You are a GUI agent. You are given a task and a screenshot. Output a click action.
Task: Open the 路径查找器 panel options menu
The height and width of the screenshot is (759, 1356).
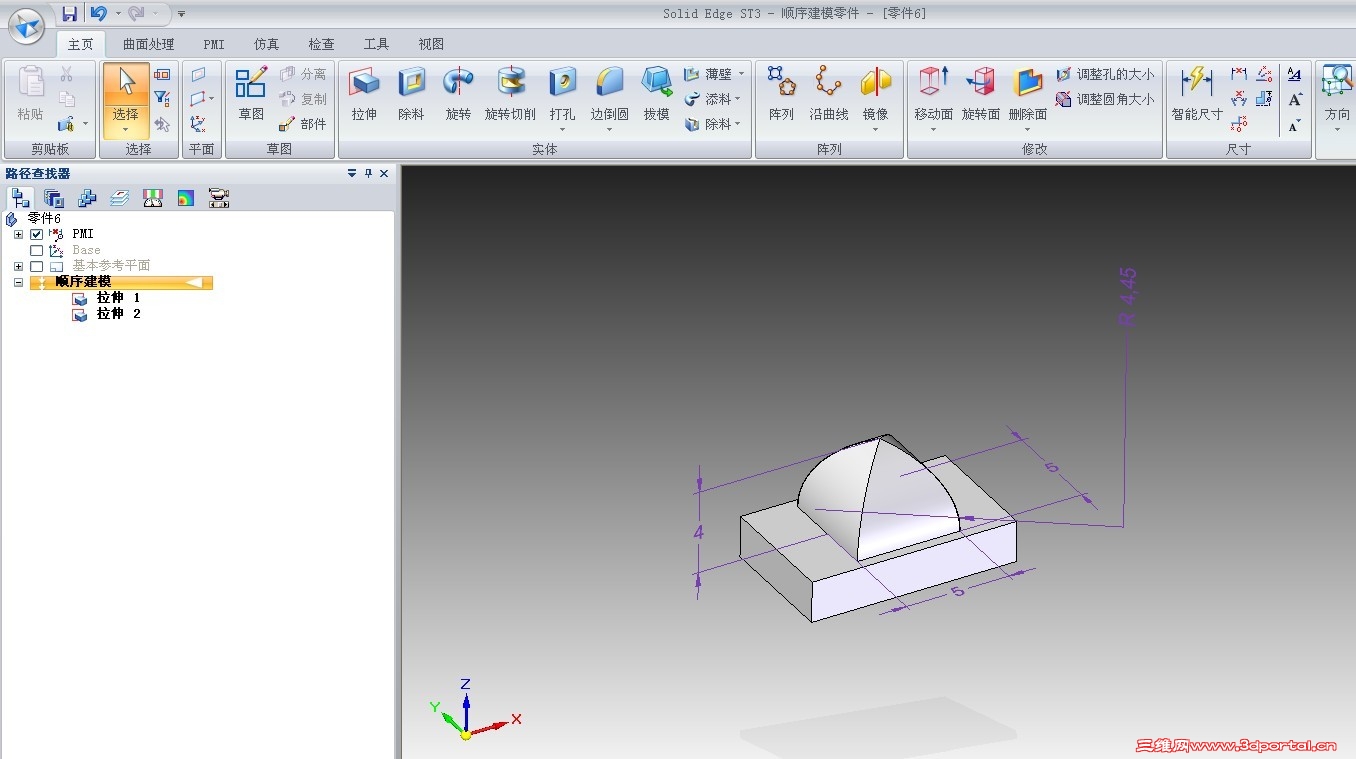click(x=352, y=173)
